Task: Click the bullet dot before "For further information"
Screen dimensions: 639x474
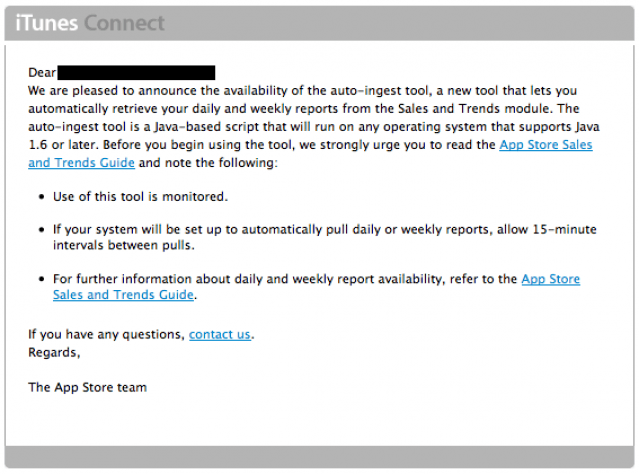Action: pos(40,279)
